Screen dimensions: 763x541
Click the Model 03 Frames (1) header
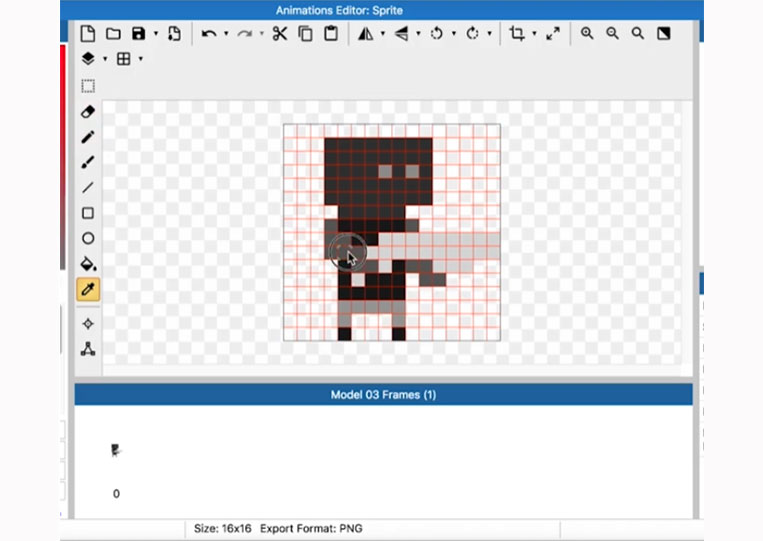(383, 395)
